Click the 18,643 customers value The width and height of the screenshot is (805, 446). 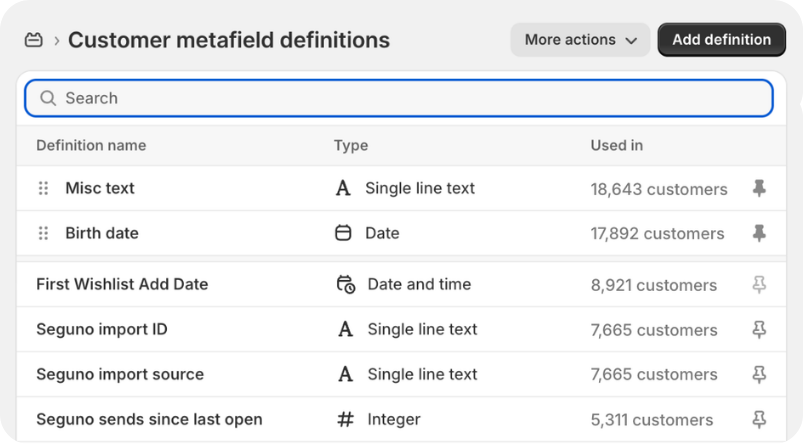coord(659,189)
